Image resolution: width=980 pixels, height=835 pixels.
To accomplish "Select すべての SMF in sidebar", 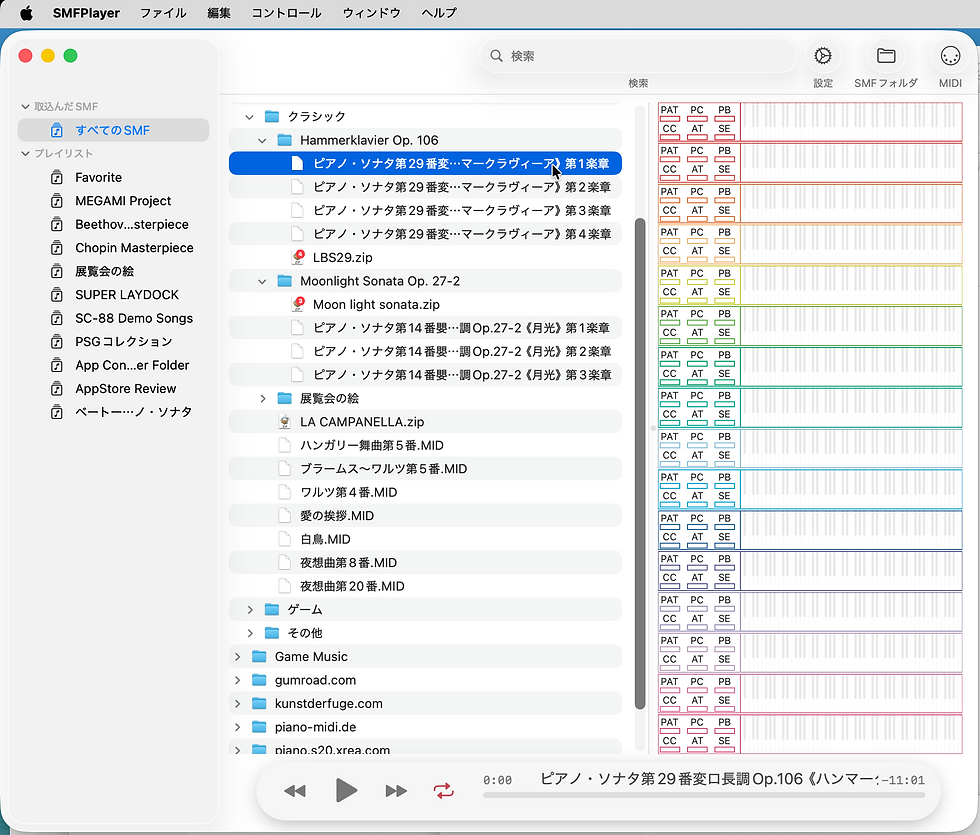I will (113, 130).
